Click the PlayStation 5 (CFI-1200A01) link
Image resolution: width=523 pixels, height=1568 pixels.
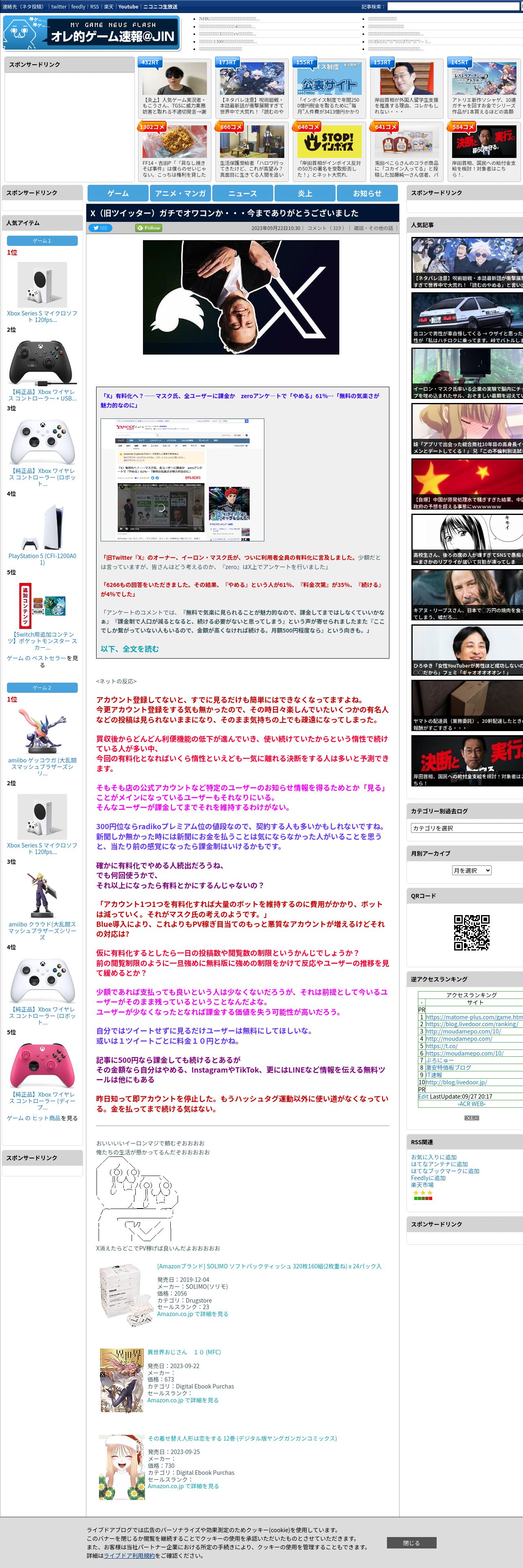coord(42,559)
